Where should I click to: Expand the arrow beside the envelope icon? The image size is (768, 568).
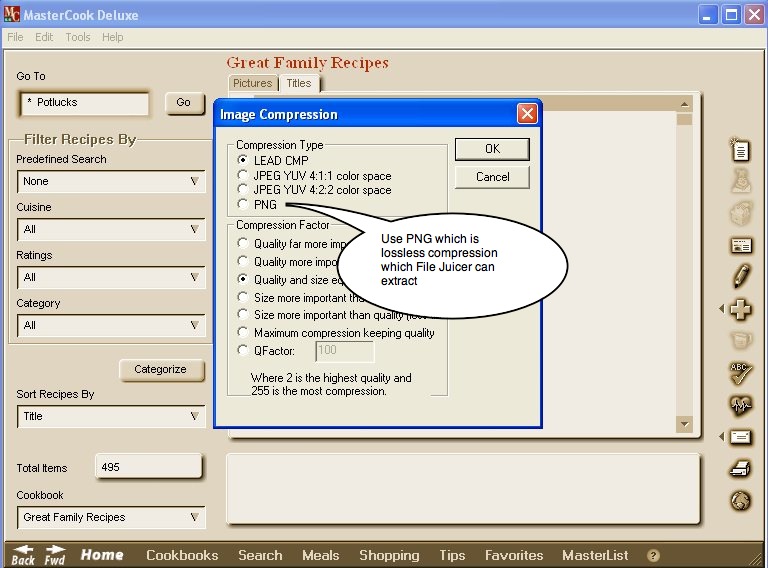click(x=721, y=436)
